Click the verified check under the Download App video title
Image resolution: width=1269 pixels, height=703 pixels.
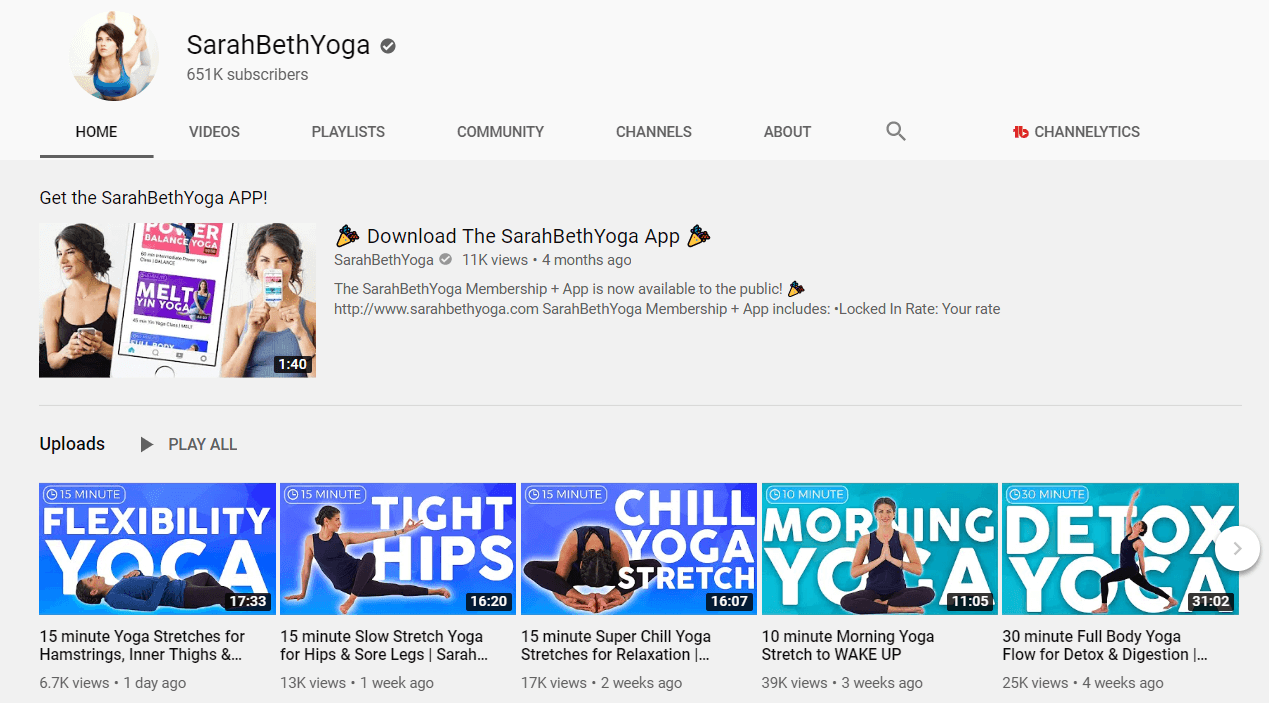[446, 260]
